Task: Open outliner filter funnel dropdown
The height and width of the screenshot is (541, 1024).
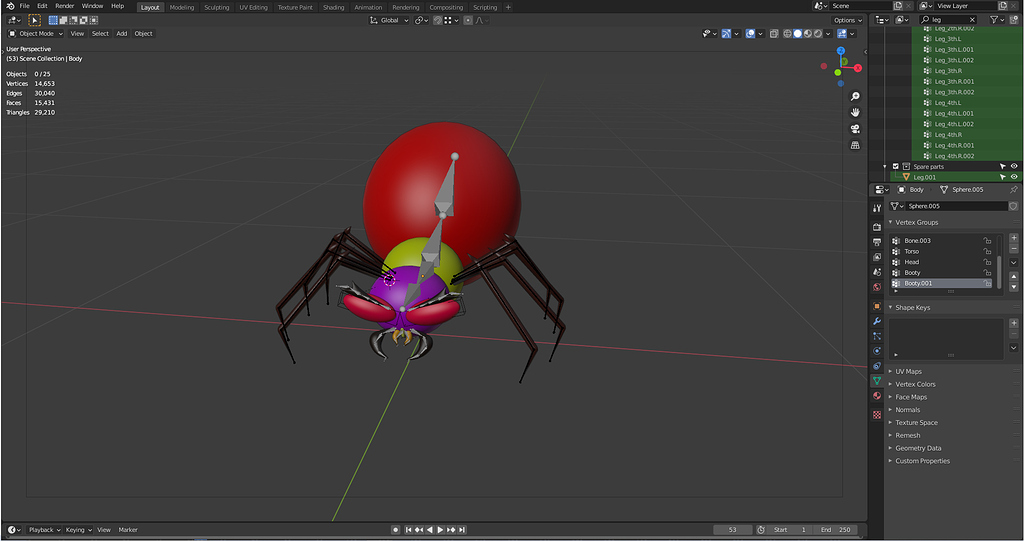Action: [x=997, y=20]
